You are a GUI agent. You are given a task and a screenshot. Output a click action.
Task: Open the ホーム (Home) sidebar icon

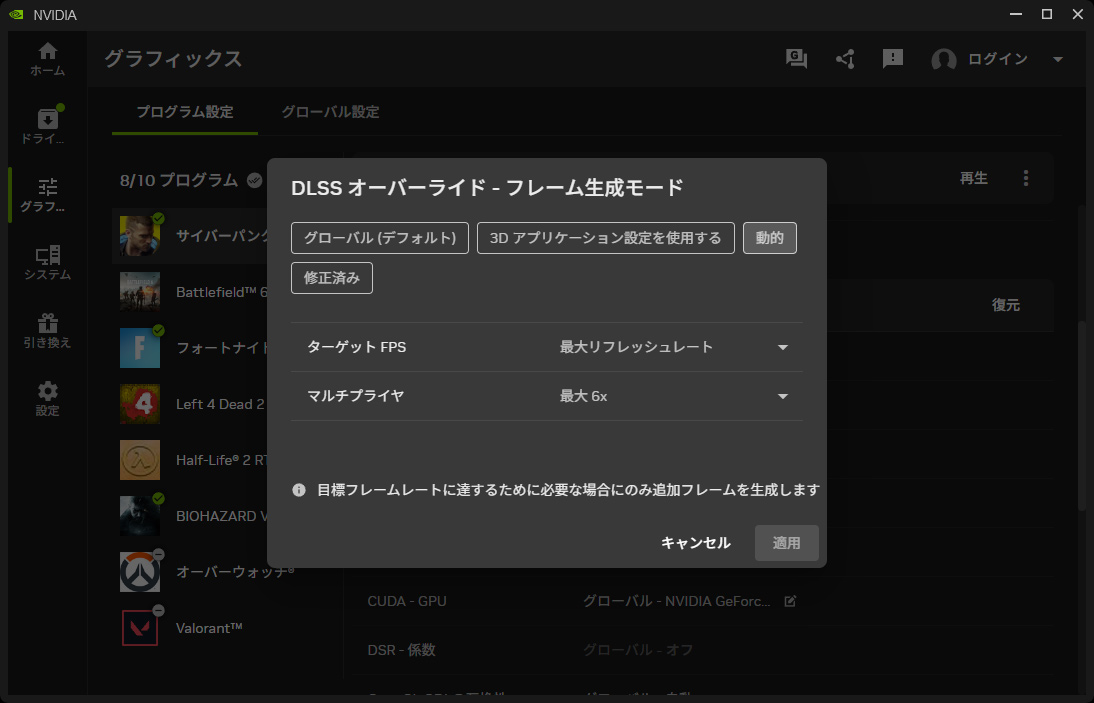pyautogui.click(x=47, y=59)
